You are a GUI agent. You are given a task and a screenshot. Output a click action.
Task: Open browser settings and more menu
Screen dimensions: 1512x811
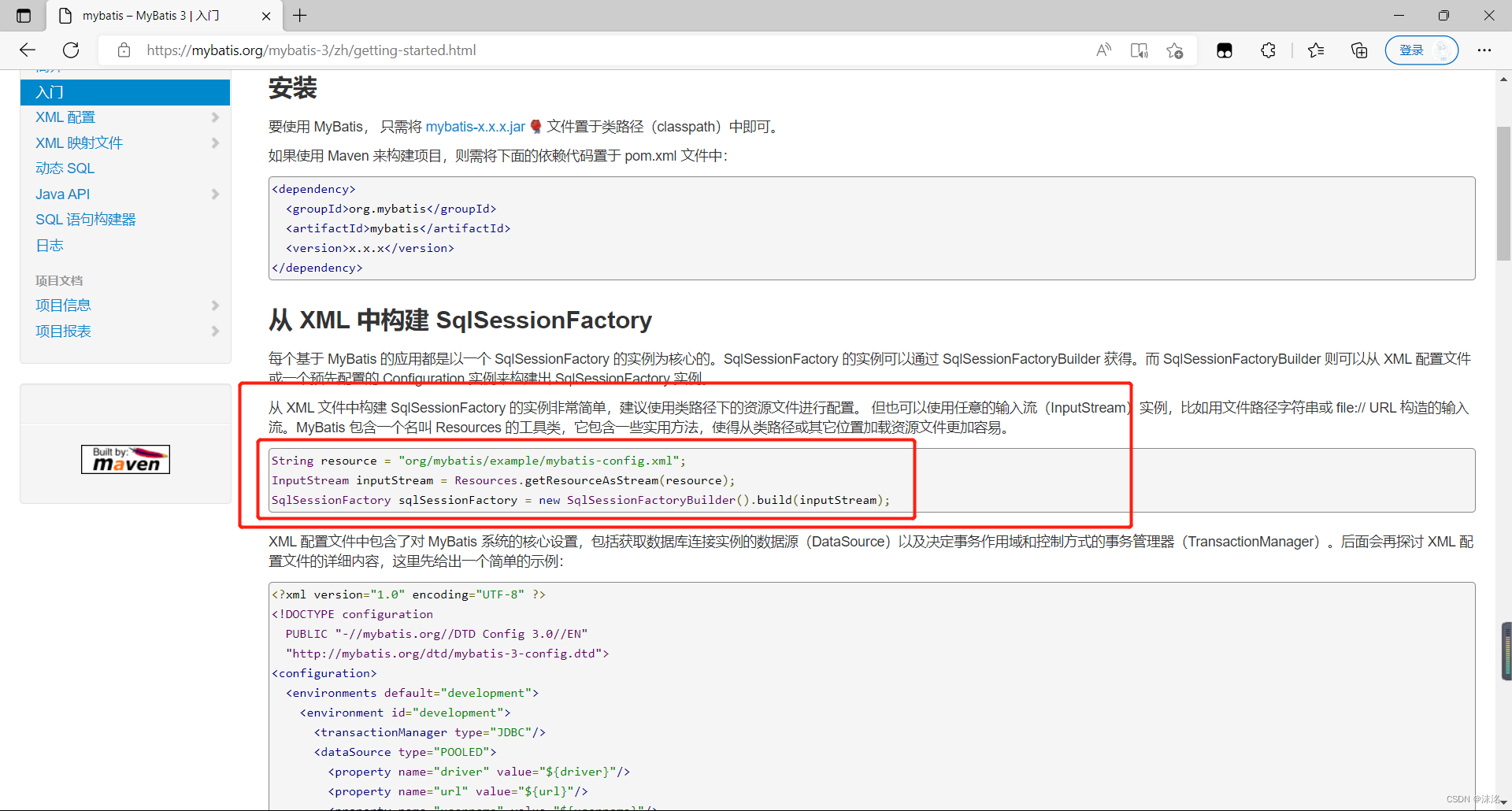[1484, 50]
